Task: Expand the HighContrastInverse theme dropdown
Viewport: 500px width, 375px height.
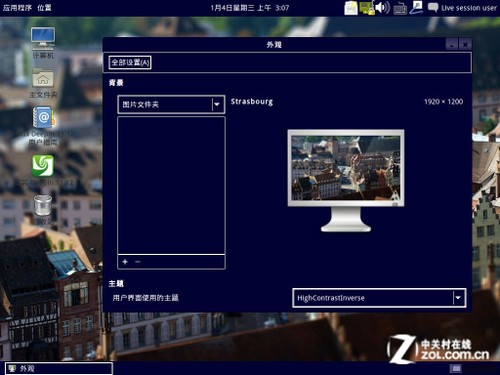Action: pyautogui.click(x=379, y=298)
